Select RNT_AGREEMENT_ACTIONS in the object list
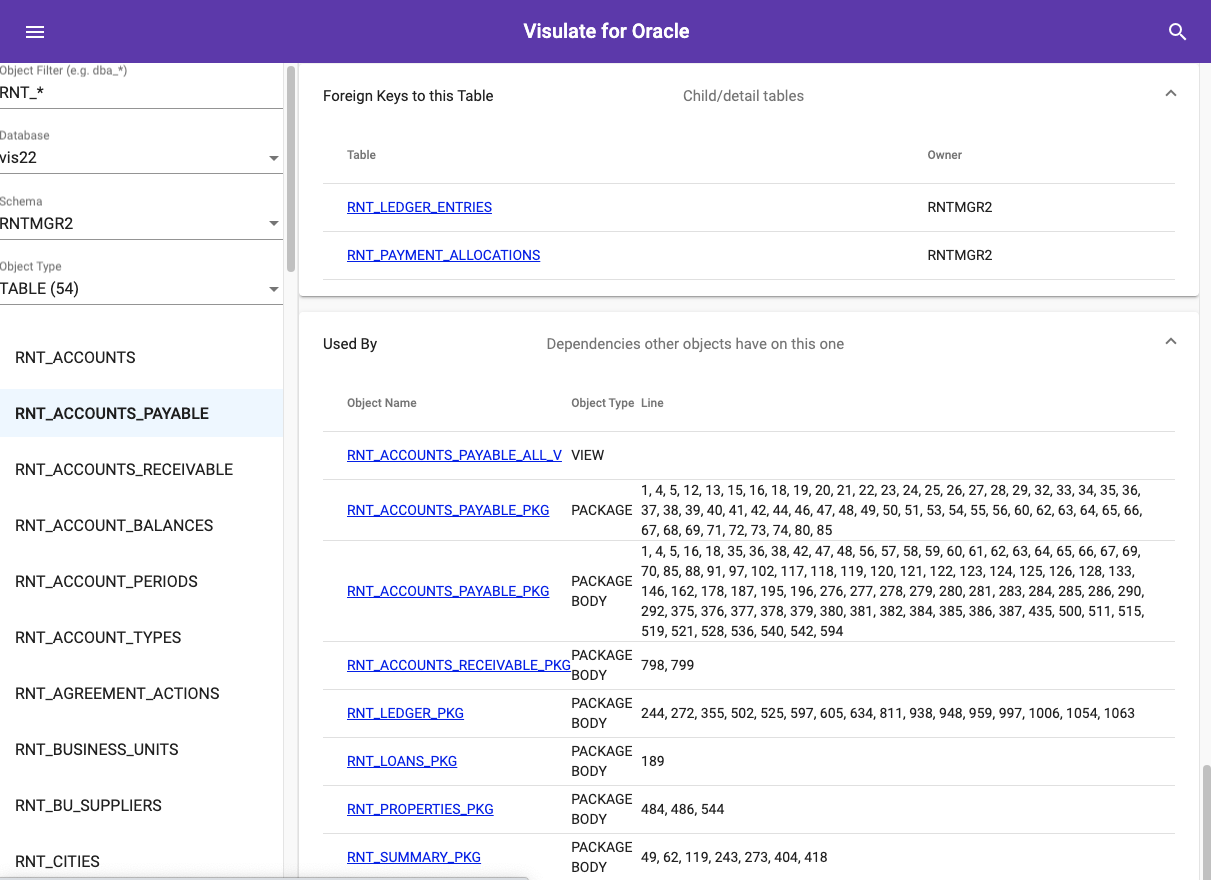This screenshot has height=880, width=1211. click(117, 694)
